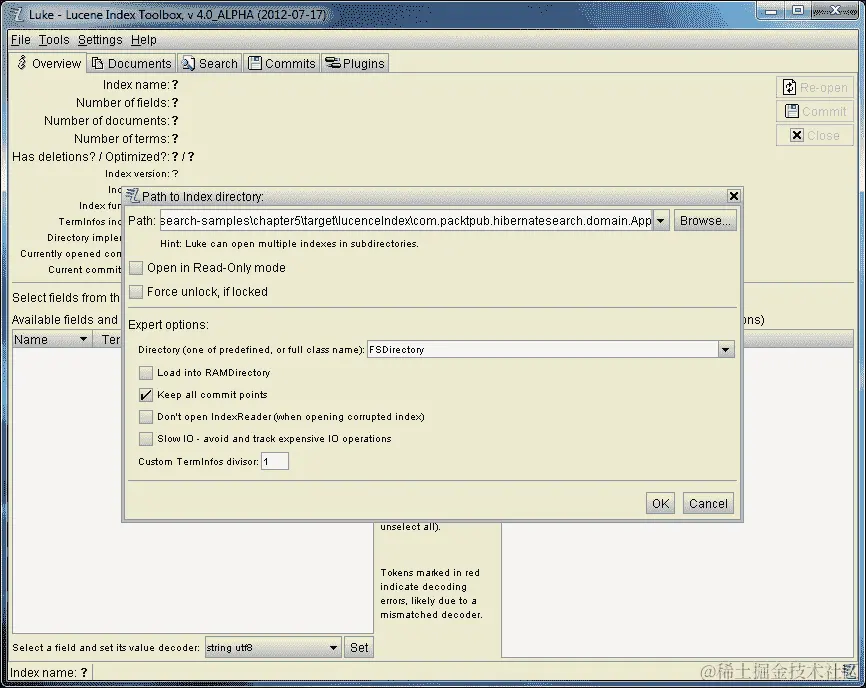
Task: Click the Commit button
Action: 815,112
